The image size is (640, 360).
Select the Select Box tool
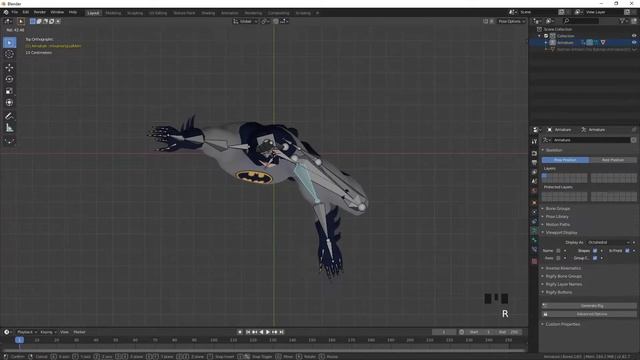pyautogui.click(x=9, y=42)
